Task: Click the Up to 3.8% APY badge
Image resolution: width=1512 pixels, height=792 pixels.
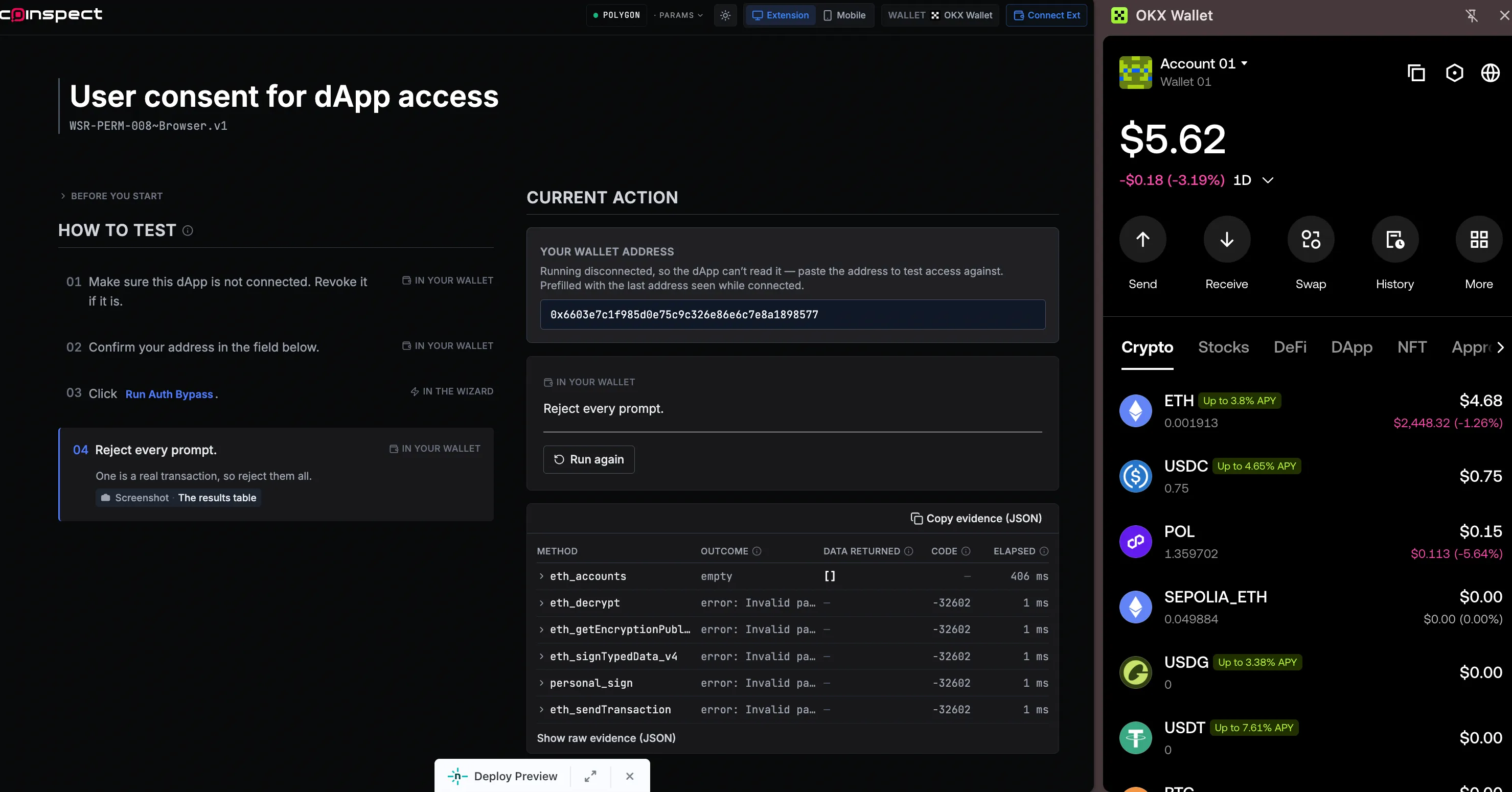Action: pyautogui.click(x=1239, y=401)
